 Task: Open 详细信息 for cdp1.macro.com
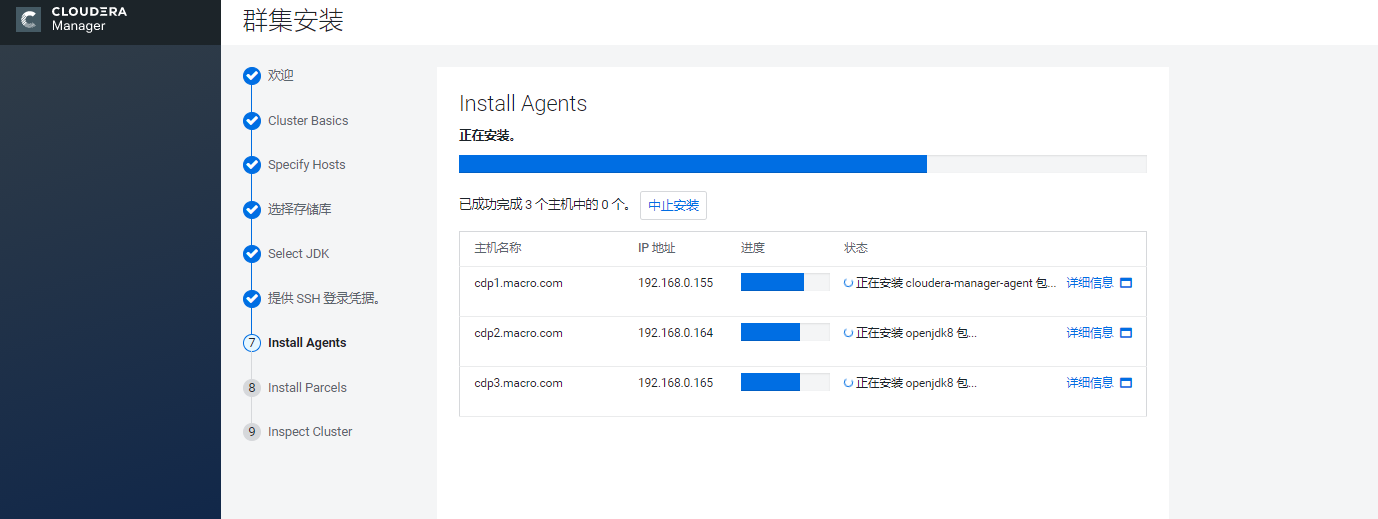click(1090, 283)
